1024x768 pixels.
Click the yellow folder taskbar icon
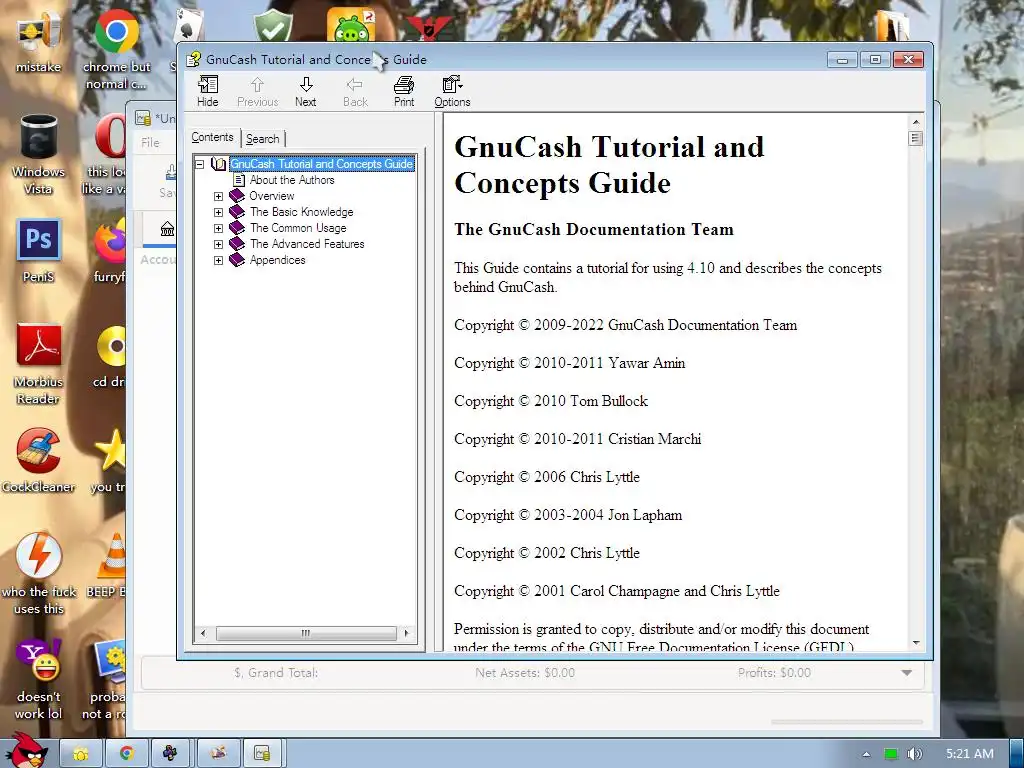click(x=81, y=754)
